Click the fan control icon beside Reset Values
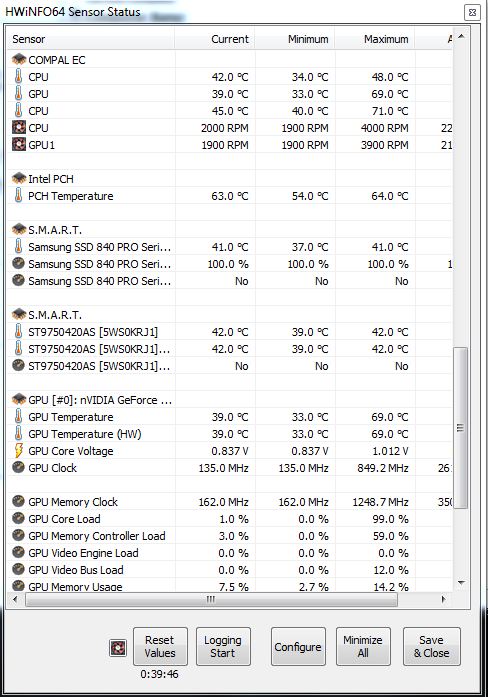 tap(118, 648)
